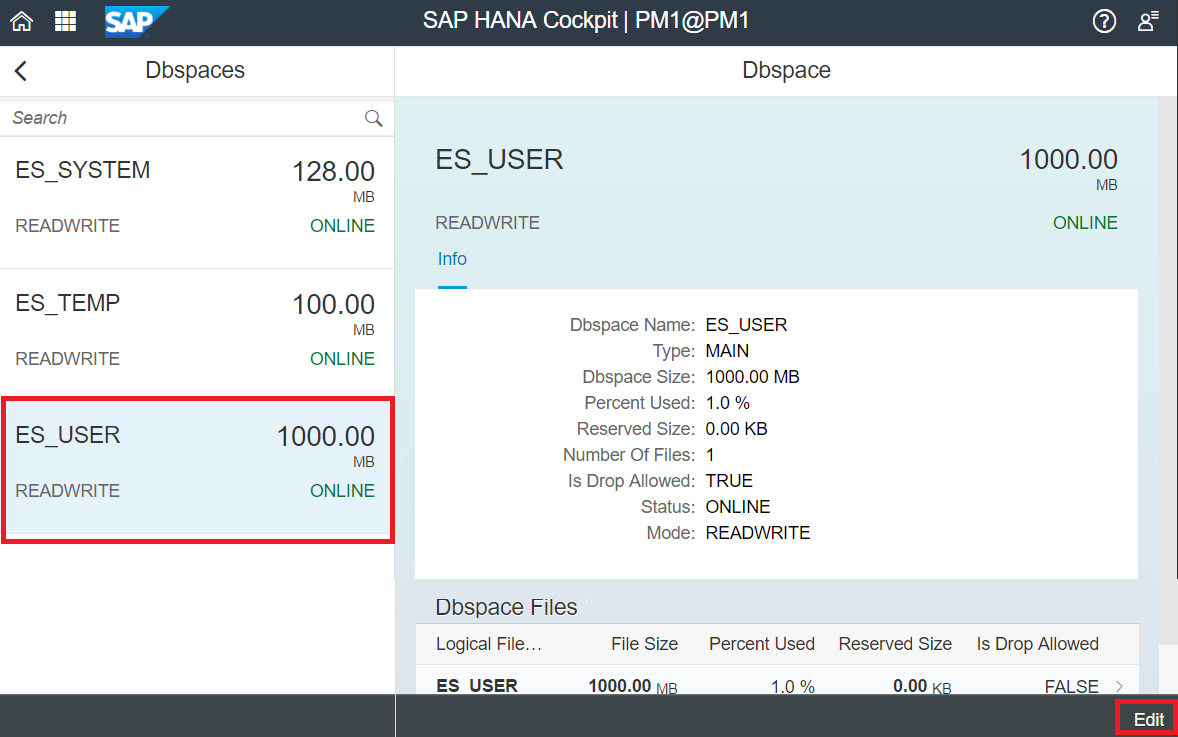
Task: Open the app grid launcher icon
Action: pos(65,21)
